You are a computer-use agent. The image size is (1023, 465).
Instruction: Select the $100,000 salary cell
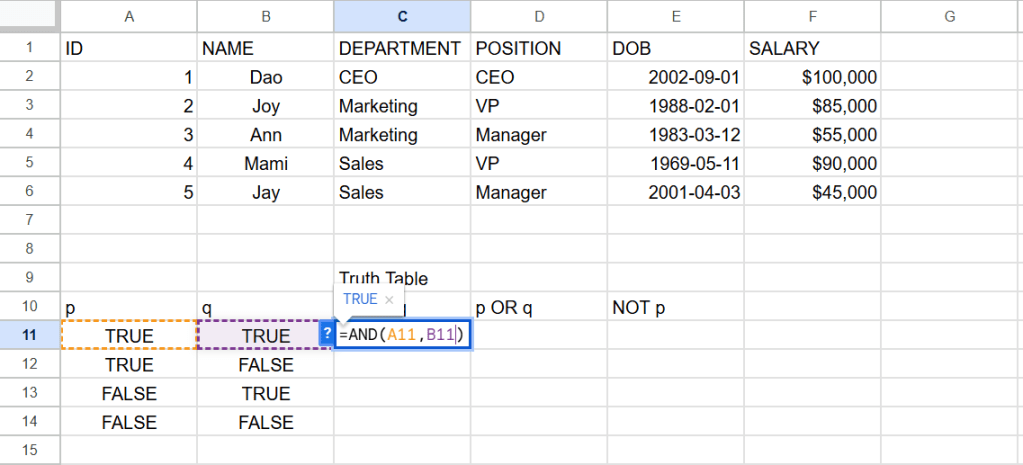click(x=812, y=77)
